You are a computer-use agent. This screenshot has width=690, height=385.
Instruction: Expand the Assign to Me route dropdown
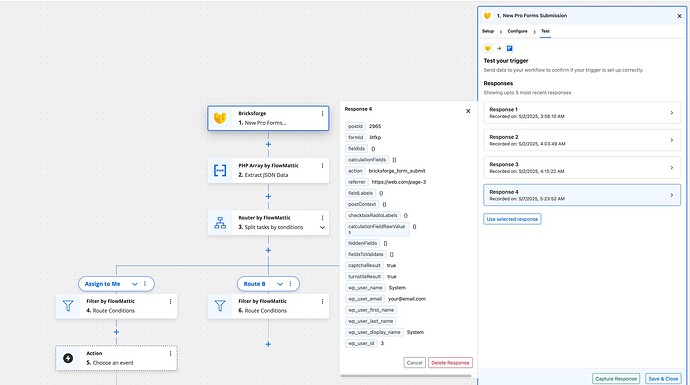coord(135,284)
